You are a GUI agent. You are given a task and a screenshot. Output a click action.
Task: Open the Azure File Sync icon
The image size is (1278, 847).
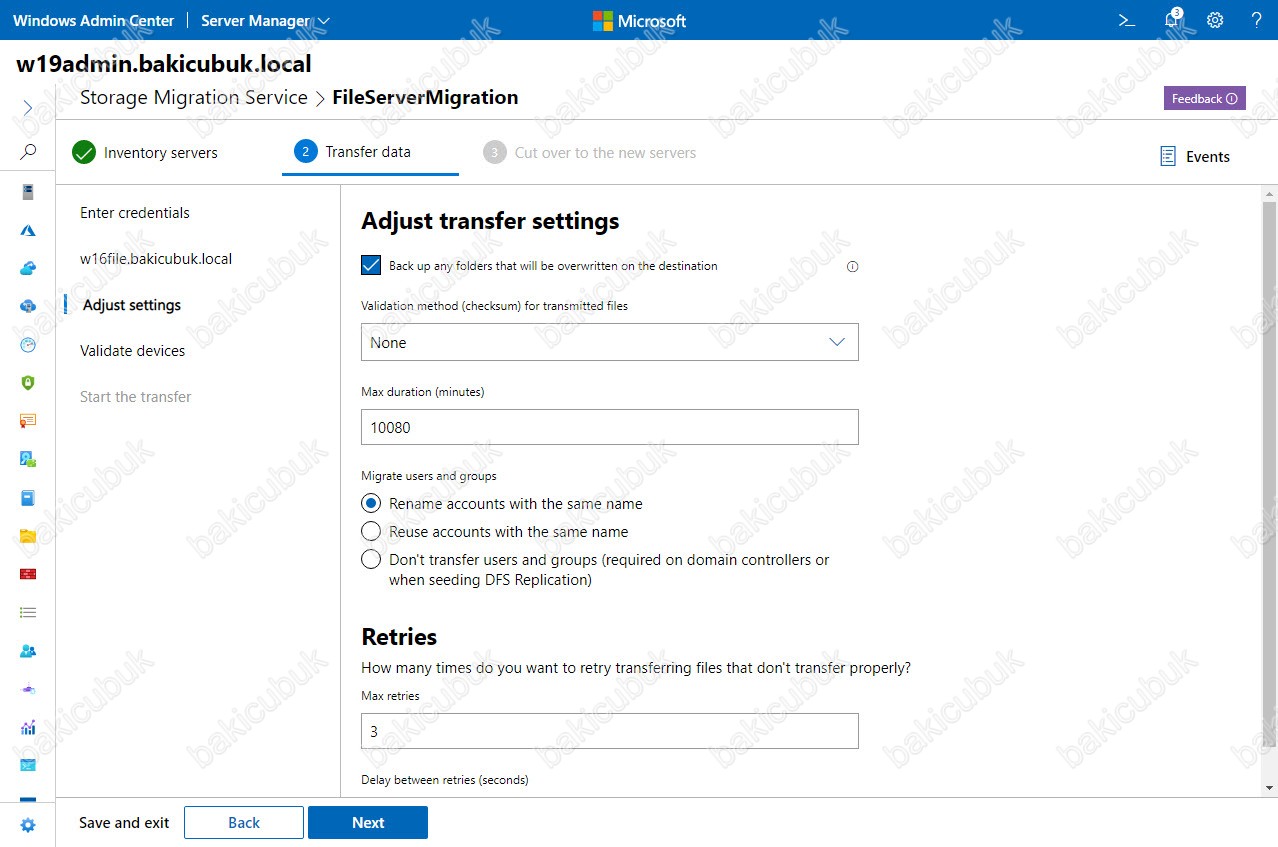point(28,306)
